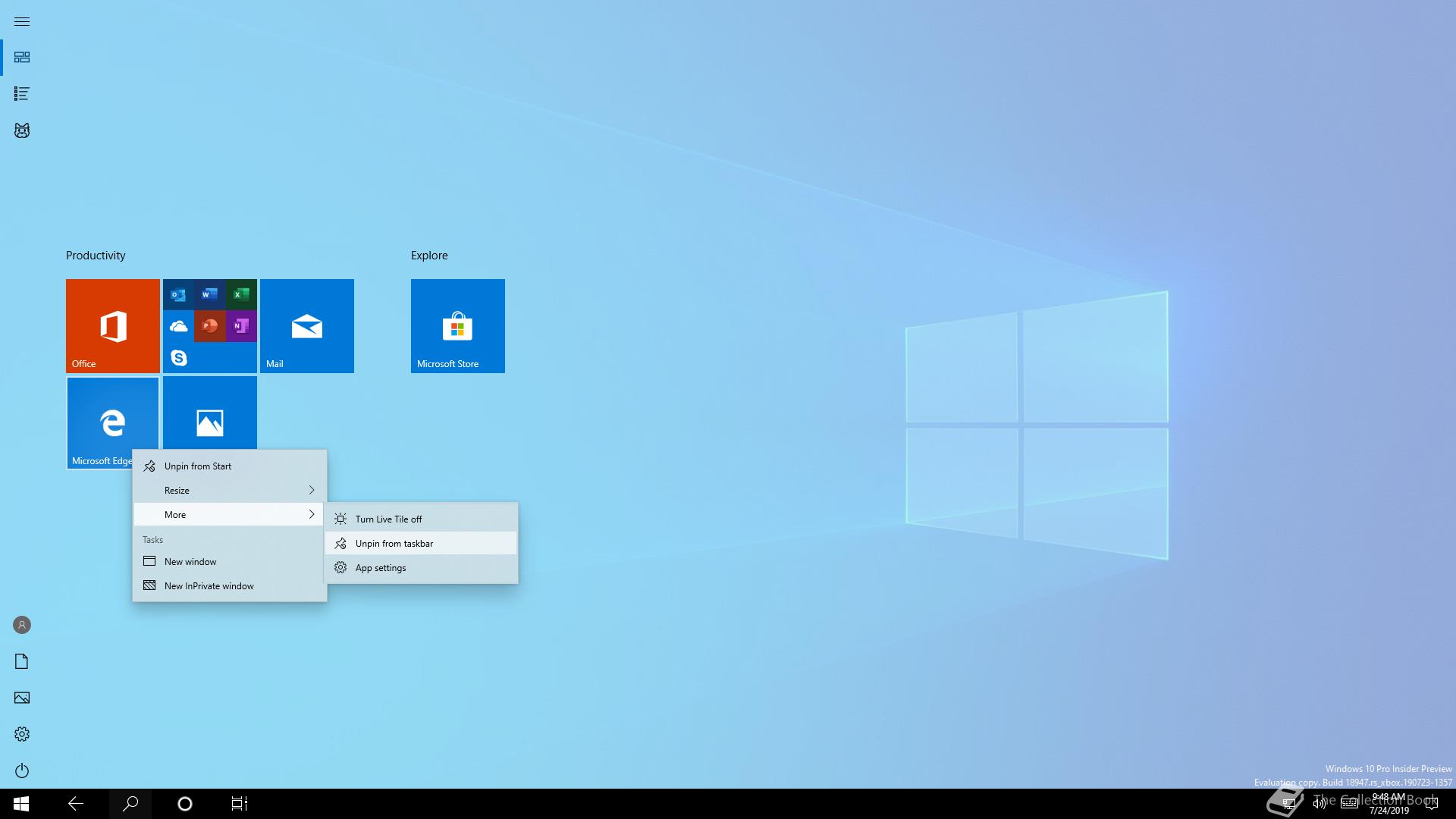The width and height of the screenshot is (1456, 819).
Task: Select Unpin from Start
Action: pos(230,466)
